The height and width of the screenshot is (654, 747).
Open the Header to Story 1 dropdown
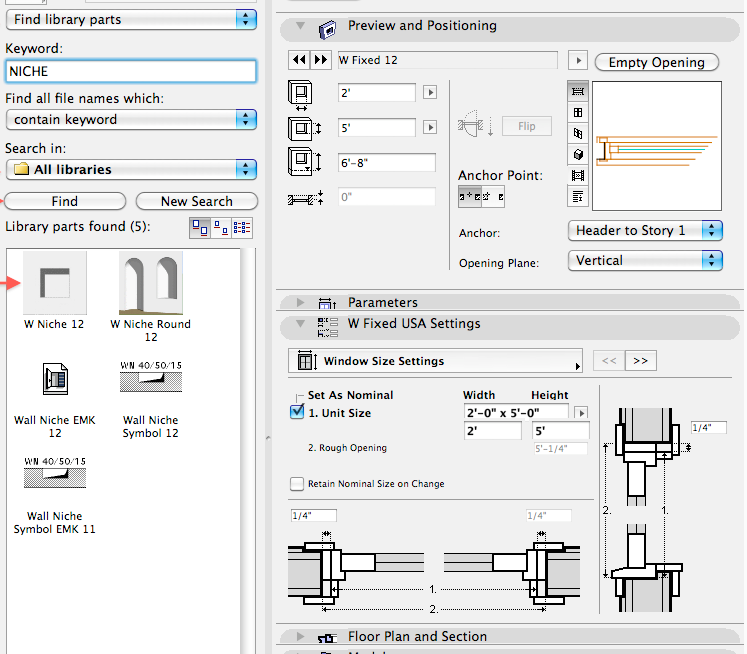(644, 230)
